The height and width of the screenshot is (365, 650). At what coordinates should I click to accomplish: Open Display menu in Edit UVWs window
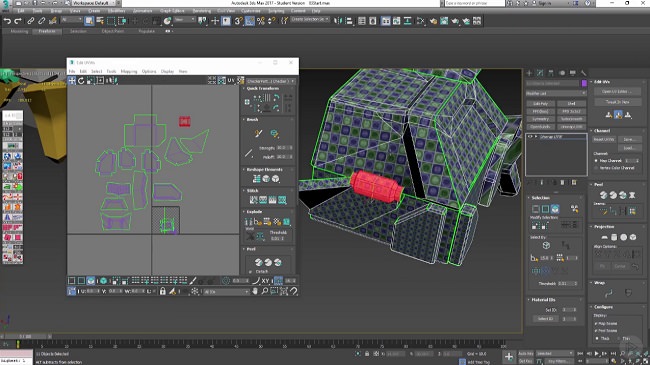[x=167, y=71]
